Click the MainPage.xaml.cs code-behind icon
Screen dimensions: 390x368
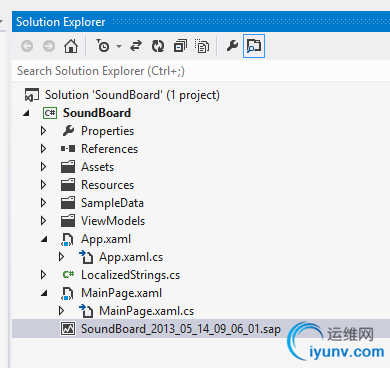(86, 311)
